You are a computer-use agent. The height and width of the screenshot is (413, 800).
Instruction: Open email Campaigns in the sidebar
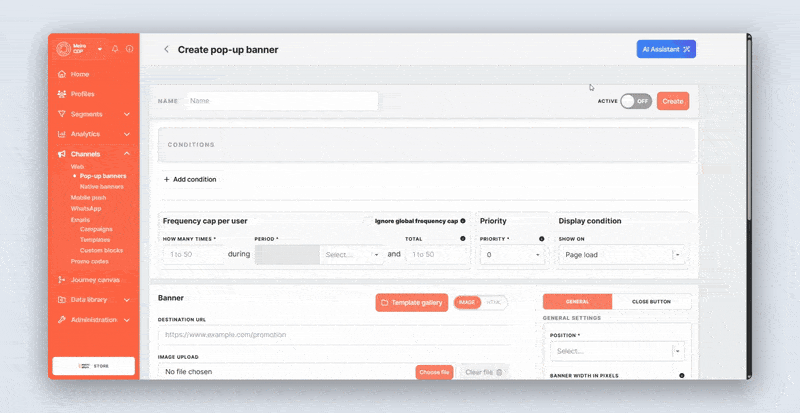(96, 229)
